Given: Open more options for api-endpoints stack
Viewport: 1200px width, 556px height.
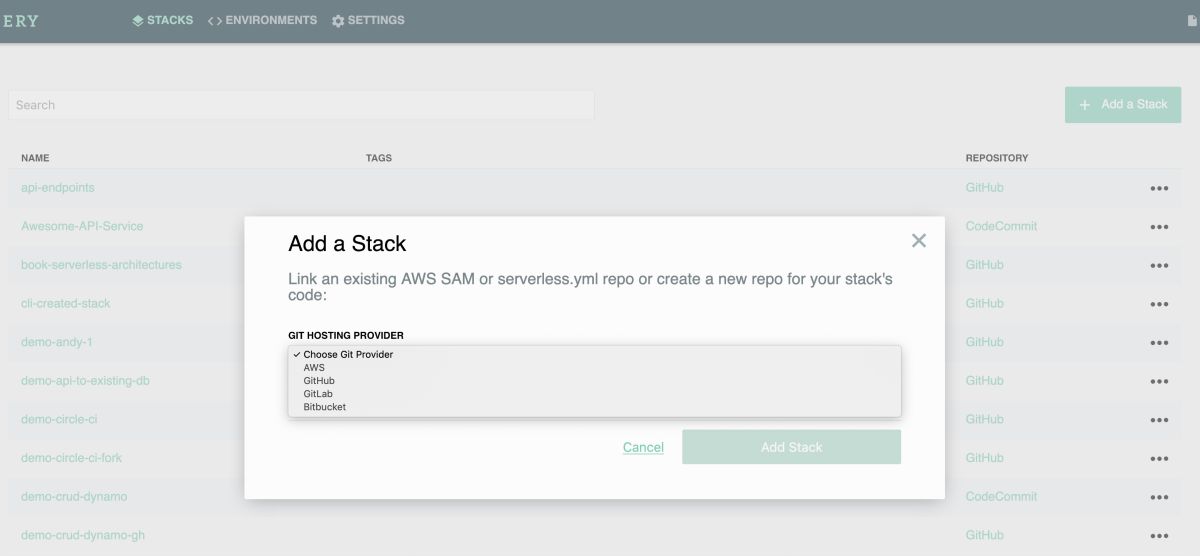Looking at the screenshot, I should coord(1159,188).
